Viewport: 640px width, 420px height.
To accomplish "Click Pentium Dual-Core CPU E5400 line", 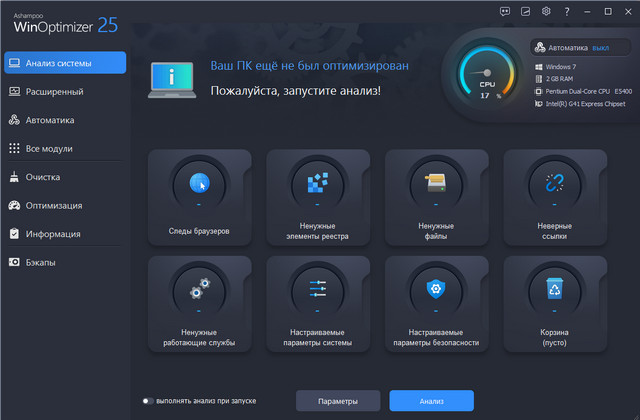I will coord(584,91).
